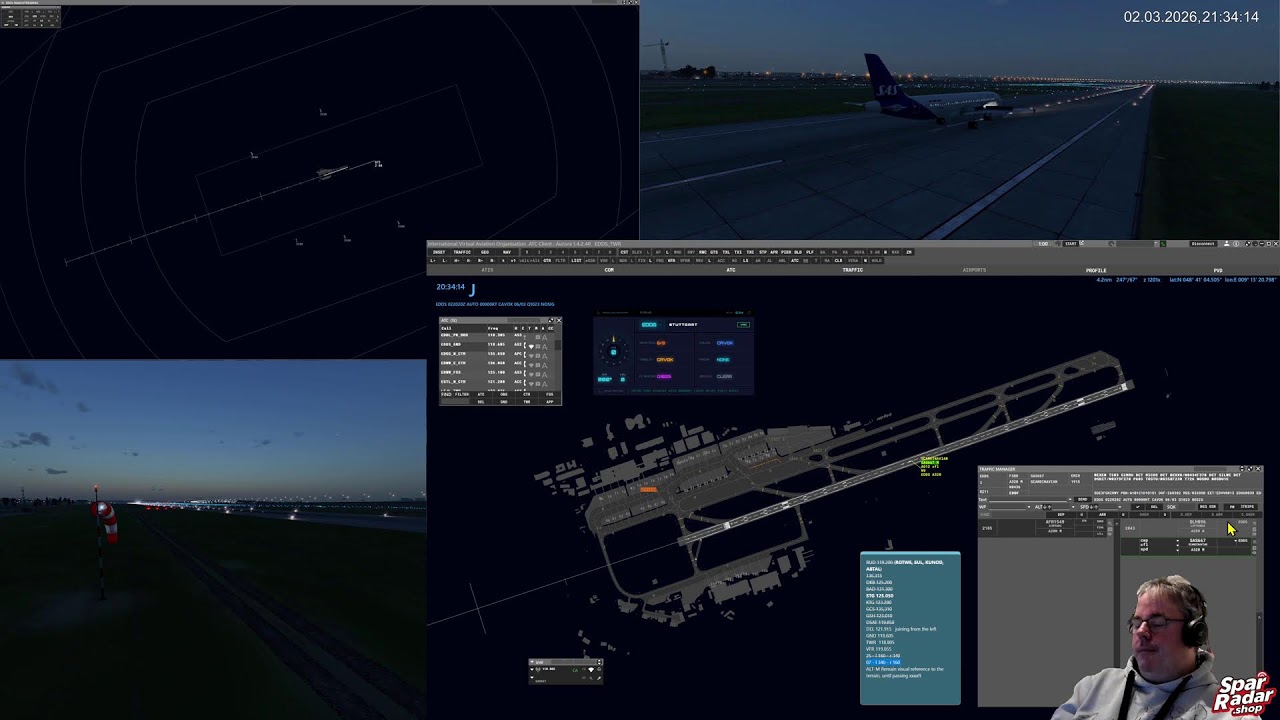Select EDWW_FSS row in ATC list

[x=497, y=373]
